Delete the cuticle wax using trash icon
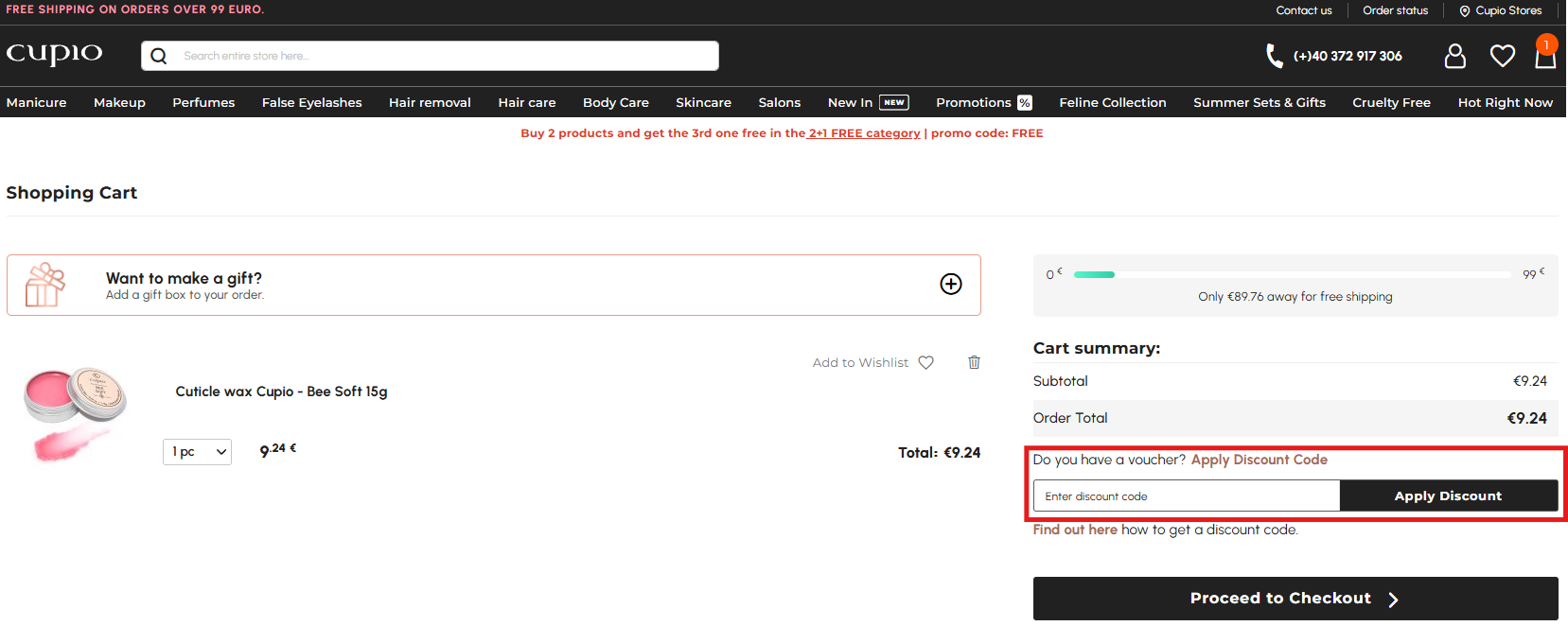 [x=974, y=362]
